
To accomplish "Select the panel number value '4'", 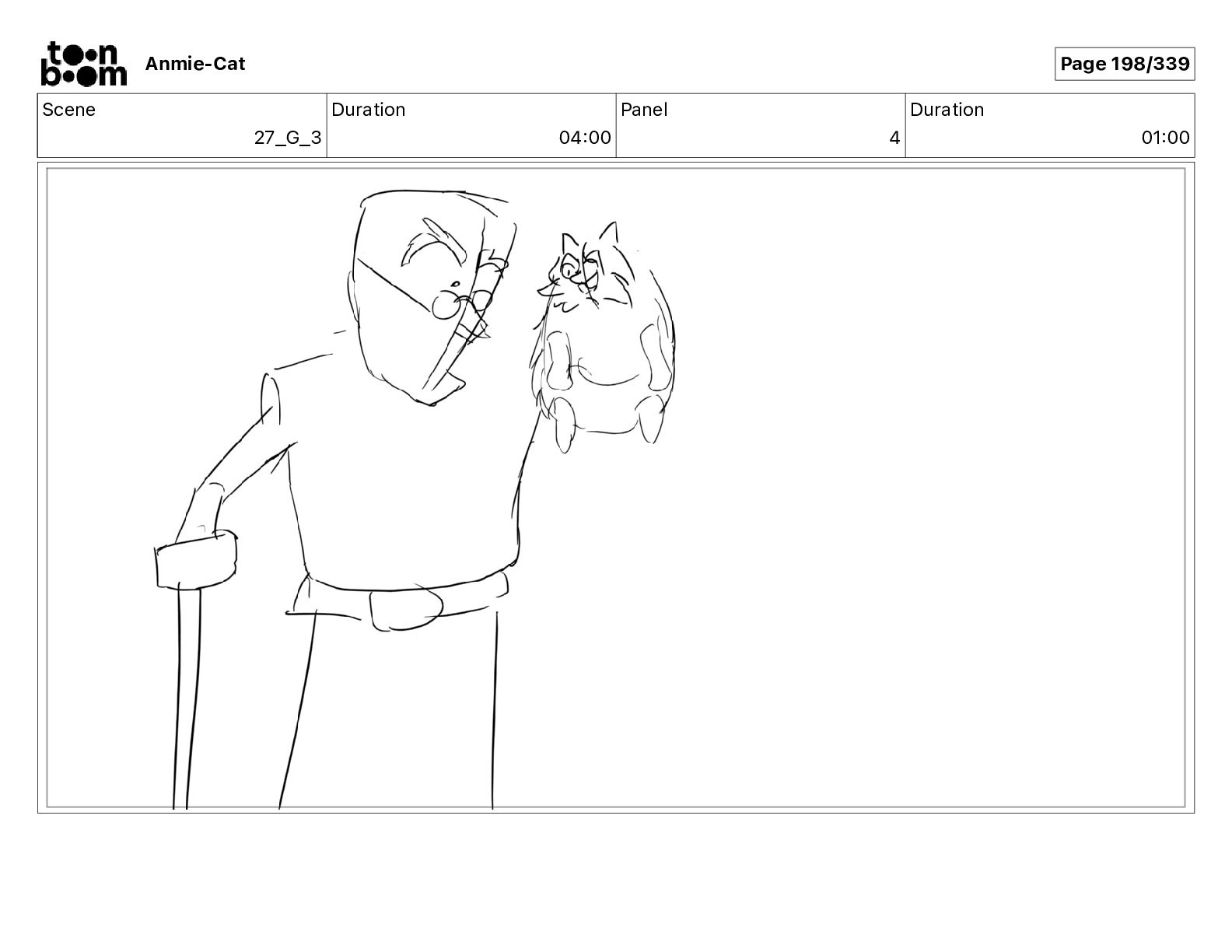I will [894, 138].
